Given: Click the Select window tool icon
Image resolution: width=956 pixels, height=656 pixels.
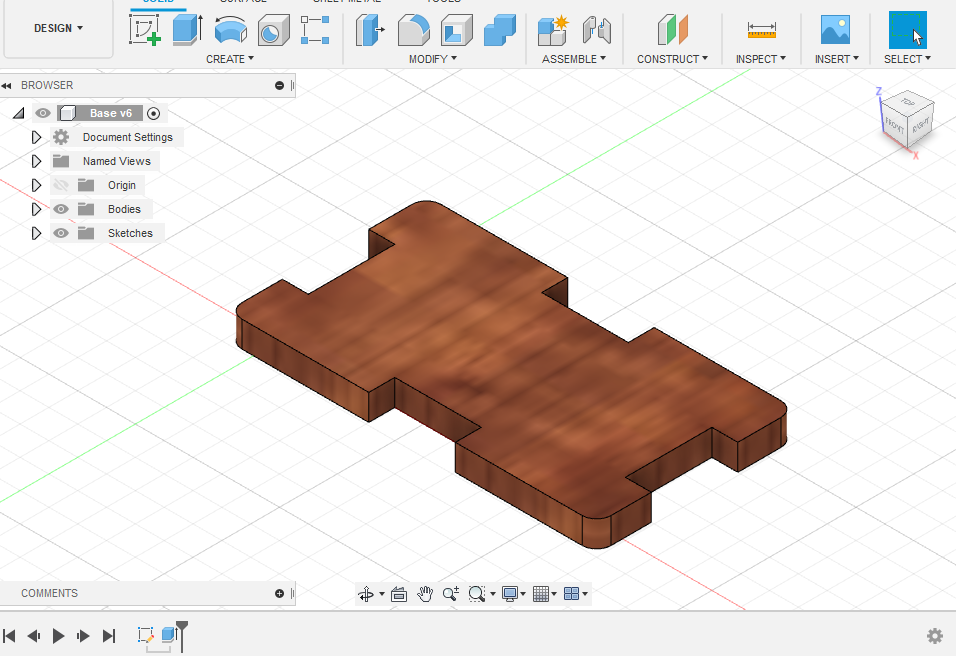Looking at the screenshot, I should tap(907, 30).
